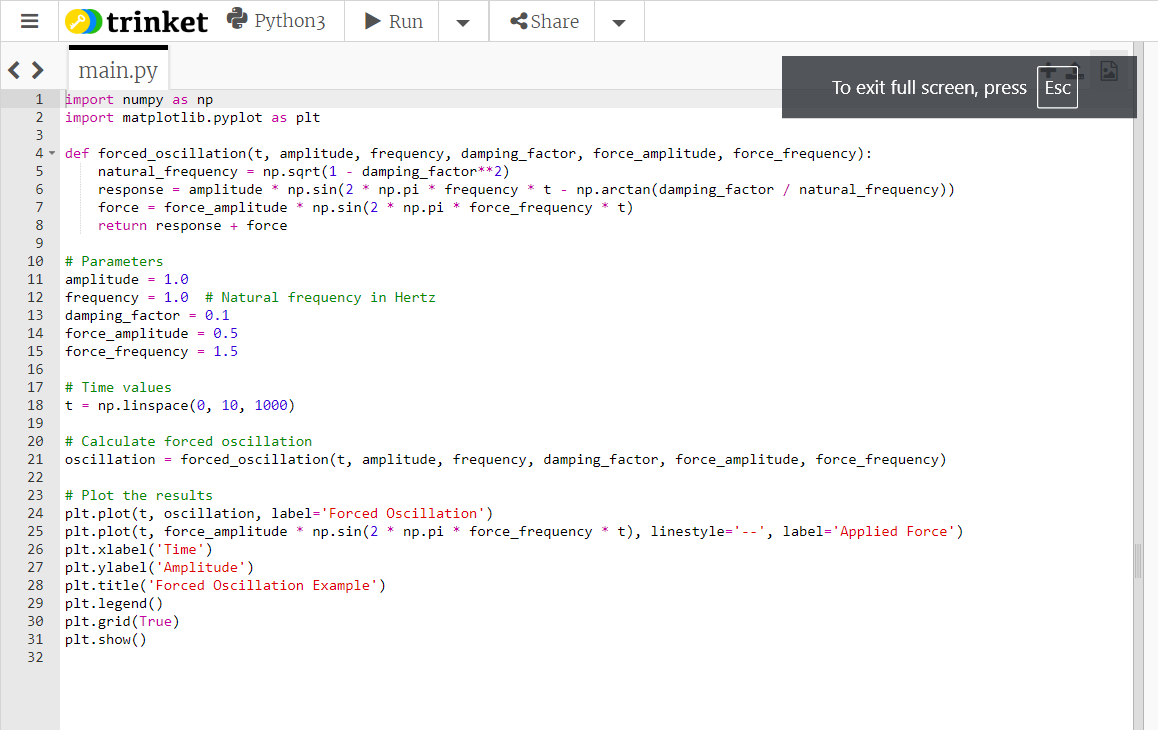Click the Esc key hint in the overlay
This screenshot has width=1158, height=730.
(x=1057, y=87)
